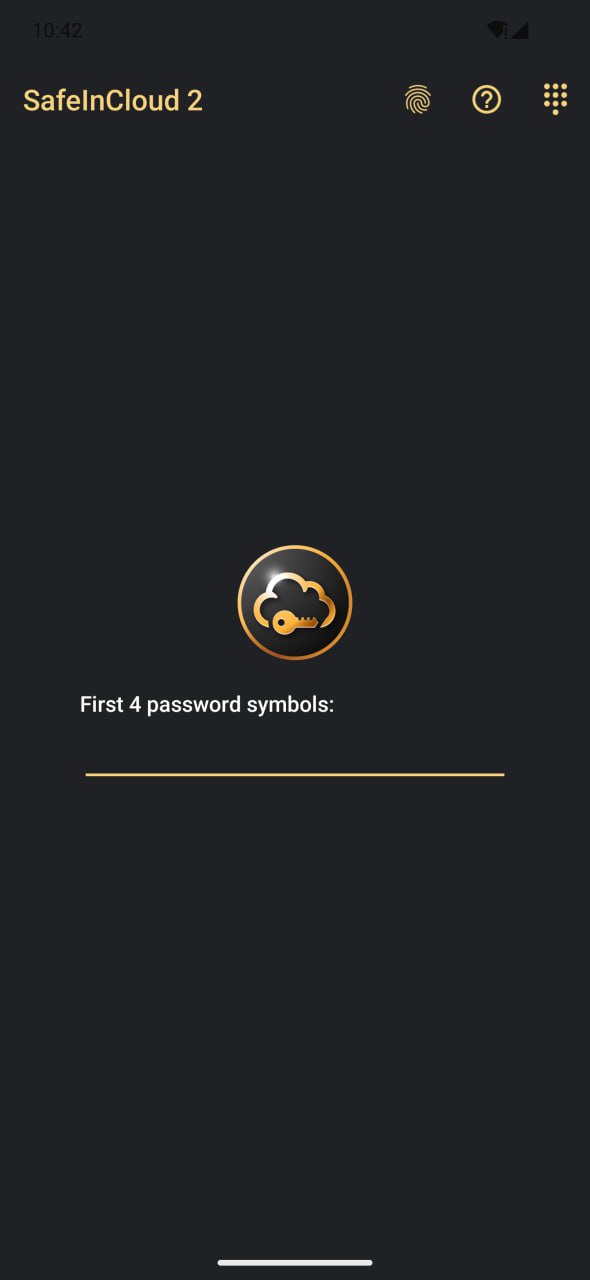Click the 10:42 clock in status bar
The image size is (590, 1280).
pyautogui.click(x=57, y=30)
